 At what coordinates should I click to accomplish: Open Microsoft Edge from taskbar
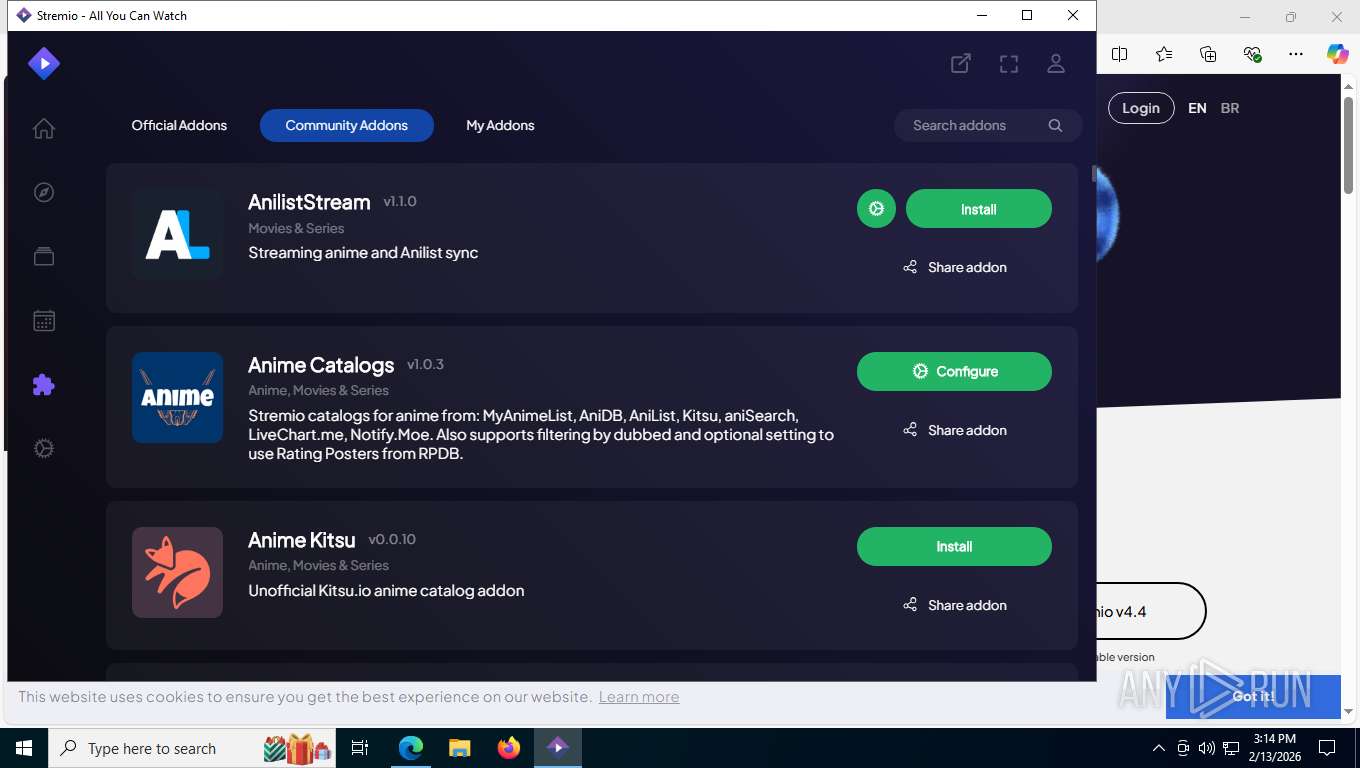click(x=411, y=748)
